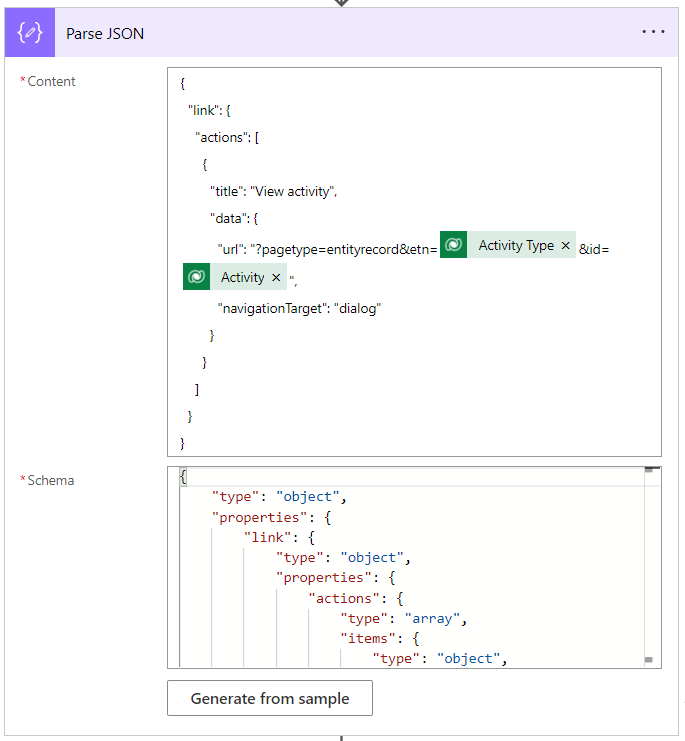Click "properties" under "link" in Schema
The height and width of the screenshot is (741, 685).
pyautogui.click(x=335, y=577)
